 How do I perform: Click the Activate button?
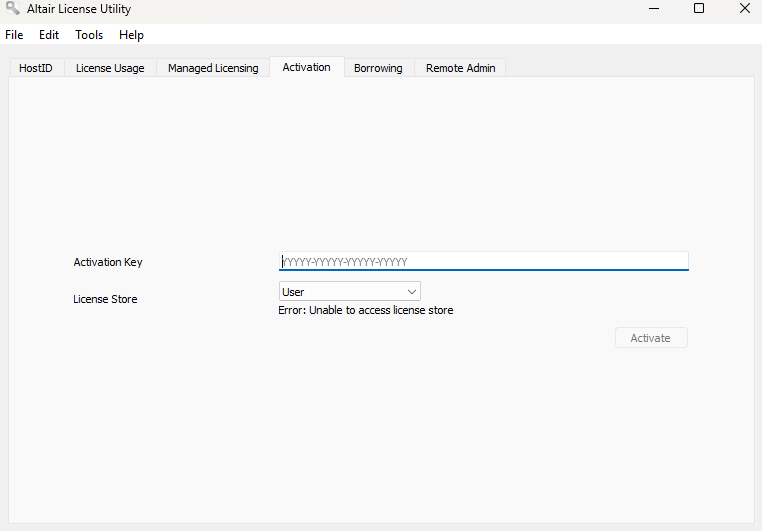point(651,338)
